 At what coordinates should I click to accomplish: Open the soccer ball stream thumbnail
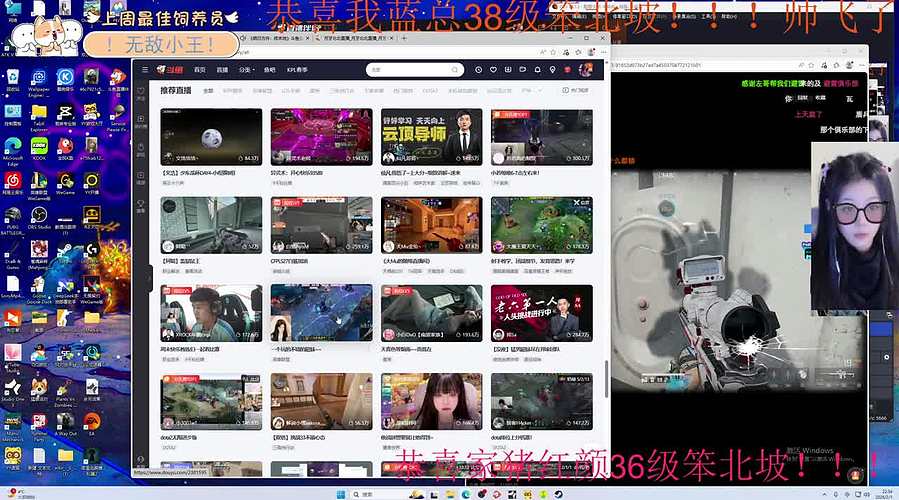point(211,137)
